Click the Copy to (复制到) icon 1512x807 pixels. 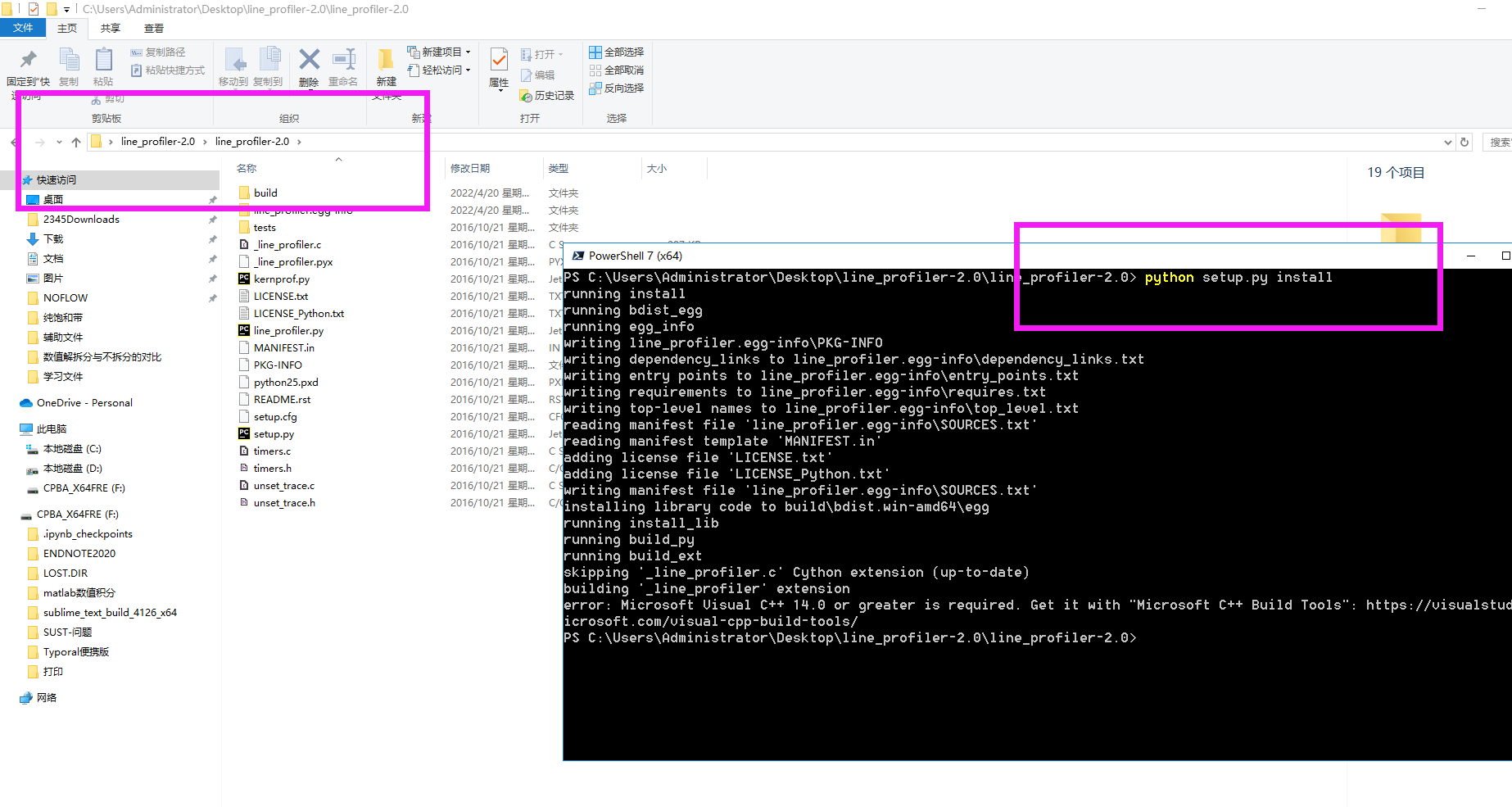coord(269,59)
